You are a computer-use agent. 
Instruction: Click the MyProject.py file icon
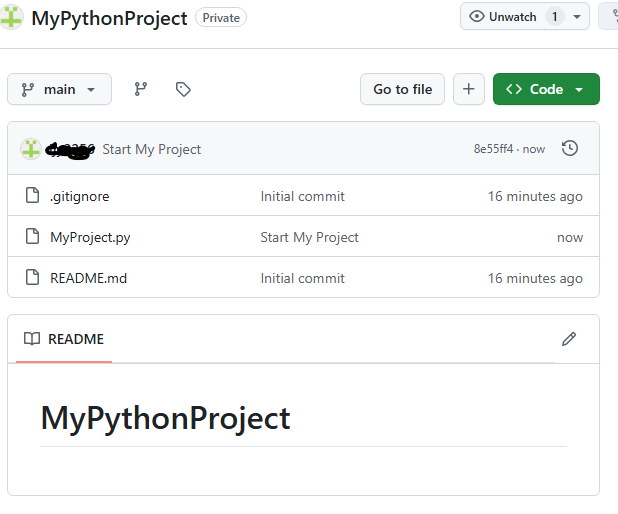point(32,237)
